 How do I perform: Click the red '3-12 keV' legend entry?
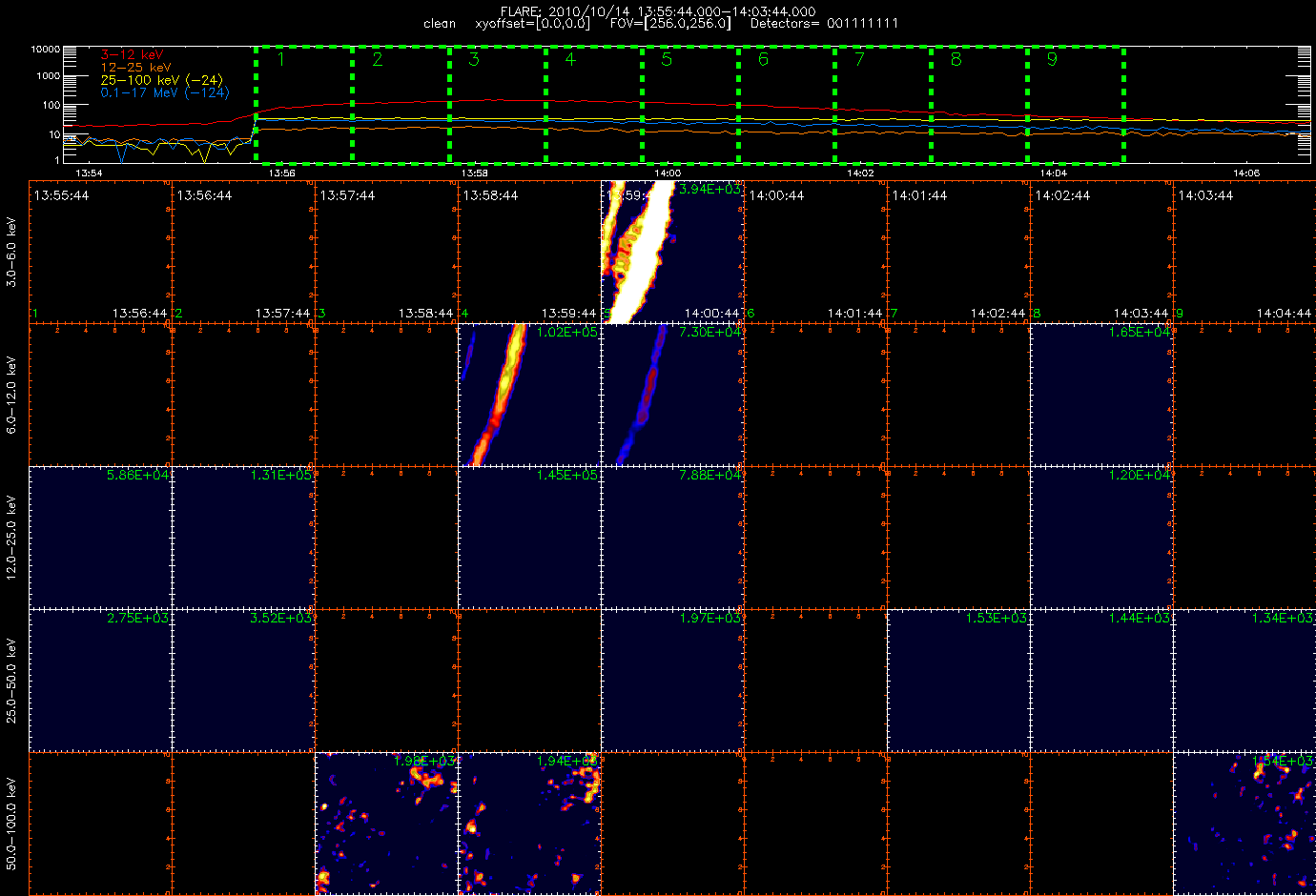pyautogui.click(x=132, y=55)
